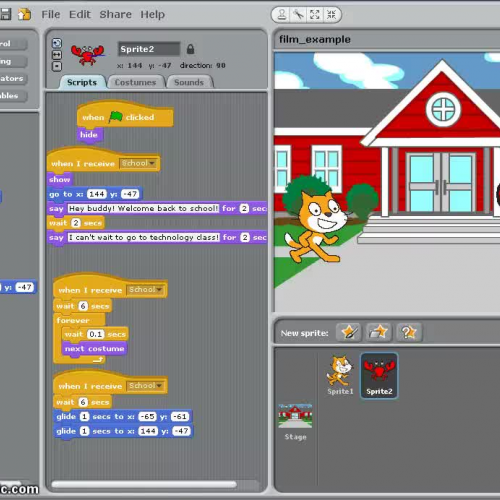Switch to the Scripts tab
This screenshot has height=500, width=500.
point(82,82)
